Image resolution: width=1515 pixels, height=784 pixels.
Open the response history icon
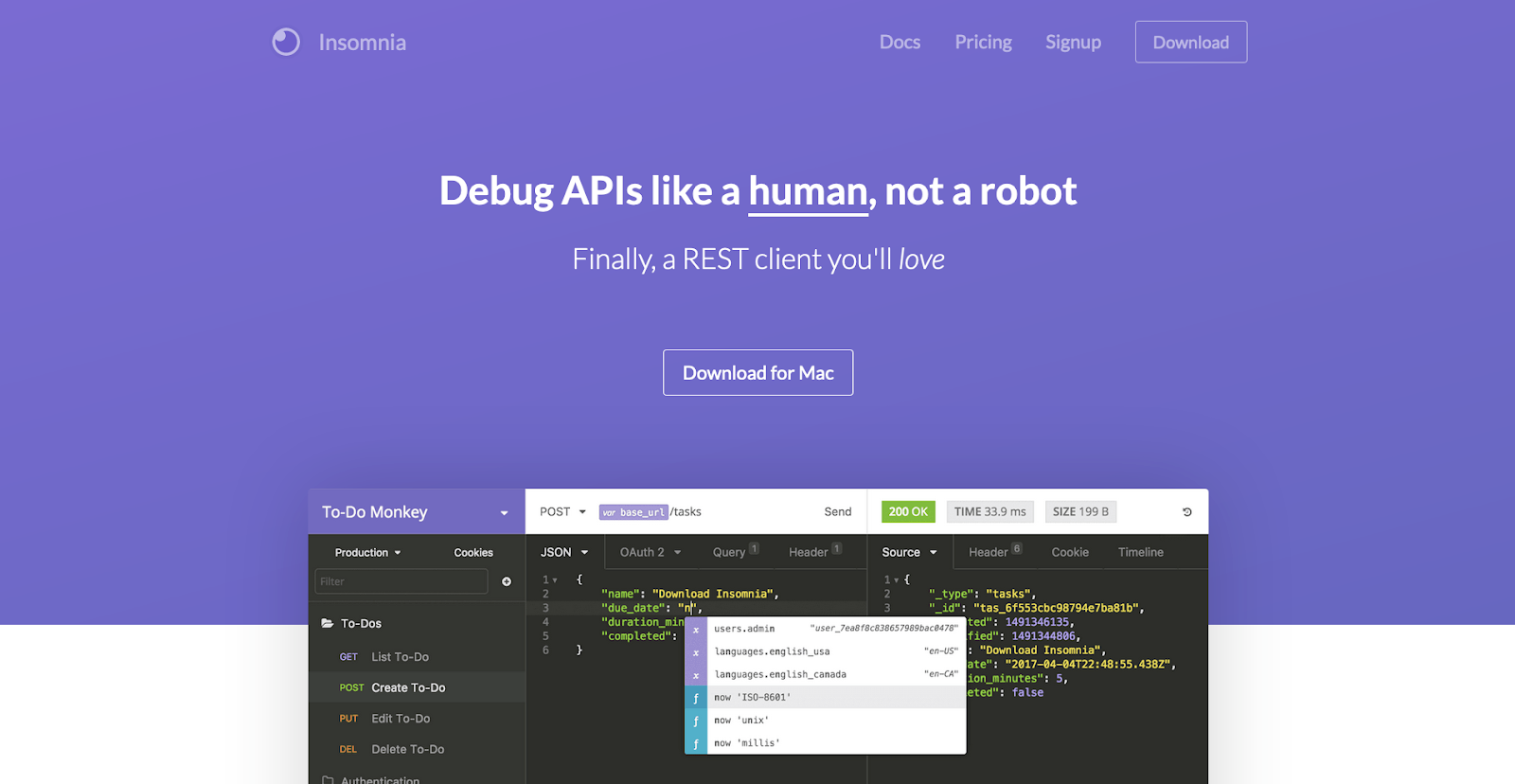pos(1186,512)
